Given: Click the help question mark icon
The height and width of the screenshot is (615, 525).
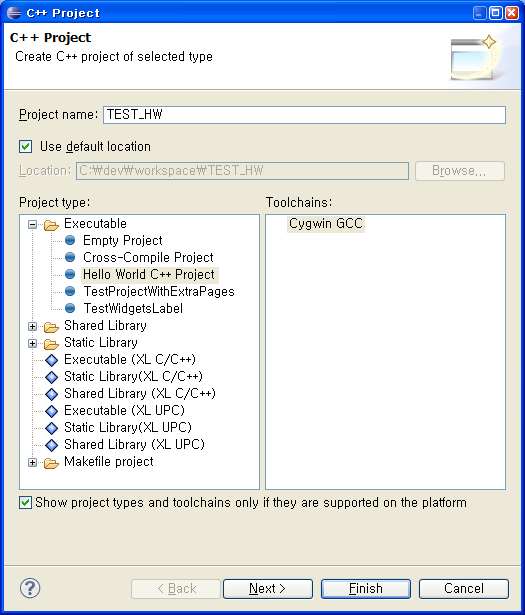Looking at the screenshot, I should pyautogui.click(x=30, y=588).
